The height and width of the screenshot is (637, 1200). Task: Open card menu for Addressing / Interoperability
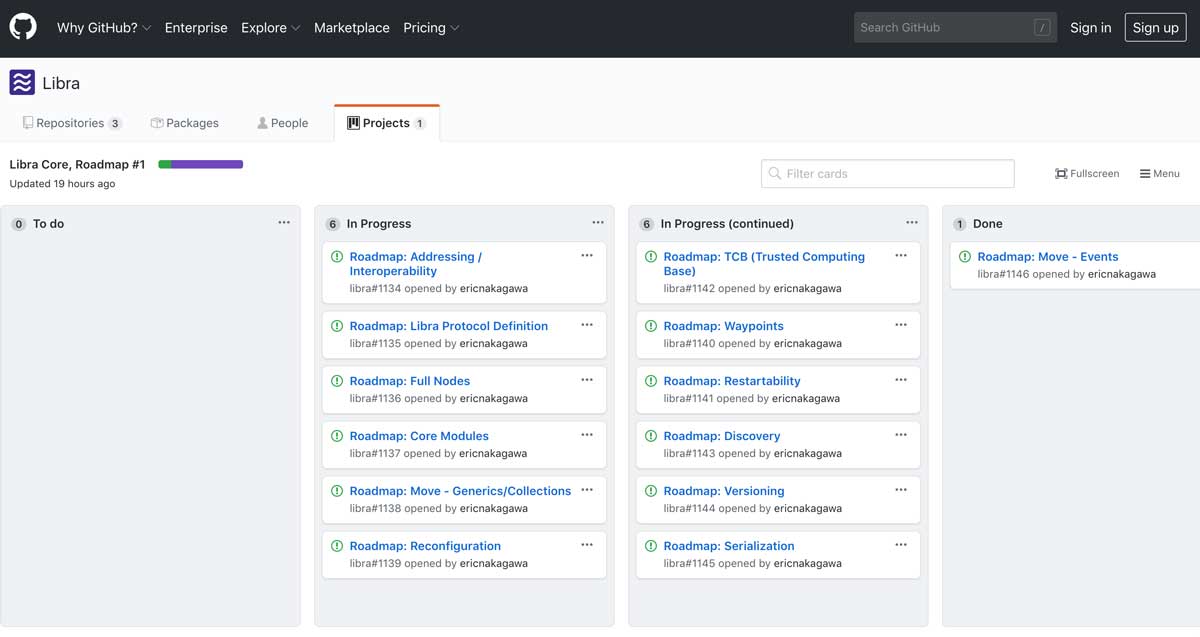(x=587, y=256)
